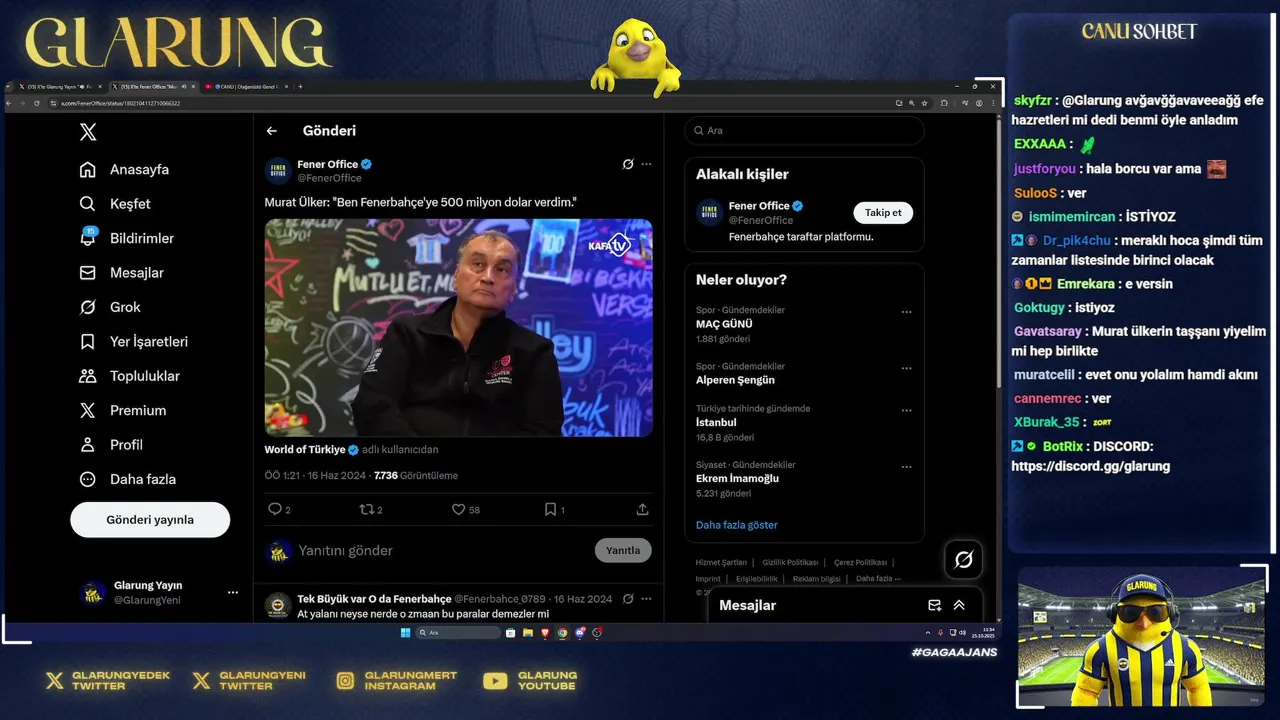Open Alperen Şengün trend options dots
1280x720 pixels.
[x=906, y=368]
